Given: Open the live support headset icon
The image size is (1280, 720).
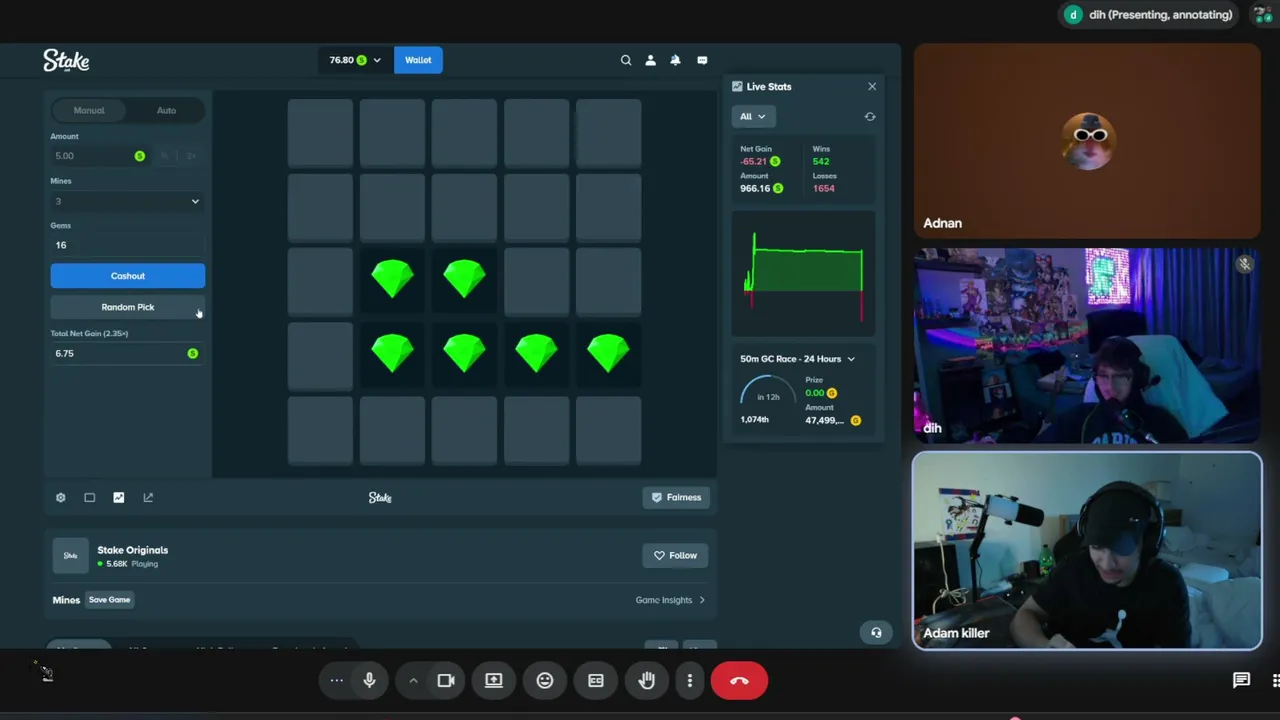Looking at the screenshot, I should pyautogui.click(x=876, y=632).
